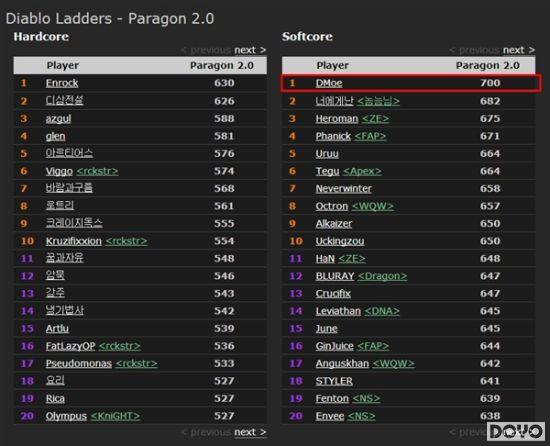Open Uckingzou's player profile
The image size is (550, 446).
(340, 241)
